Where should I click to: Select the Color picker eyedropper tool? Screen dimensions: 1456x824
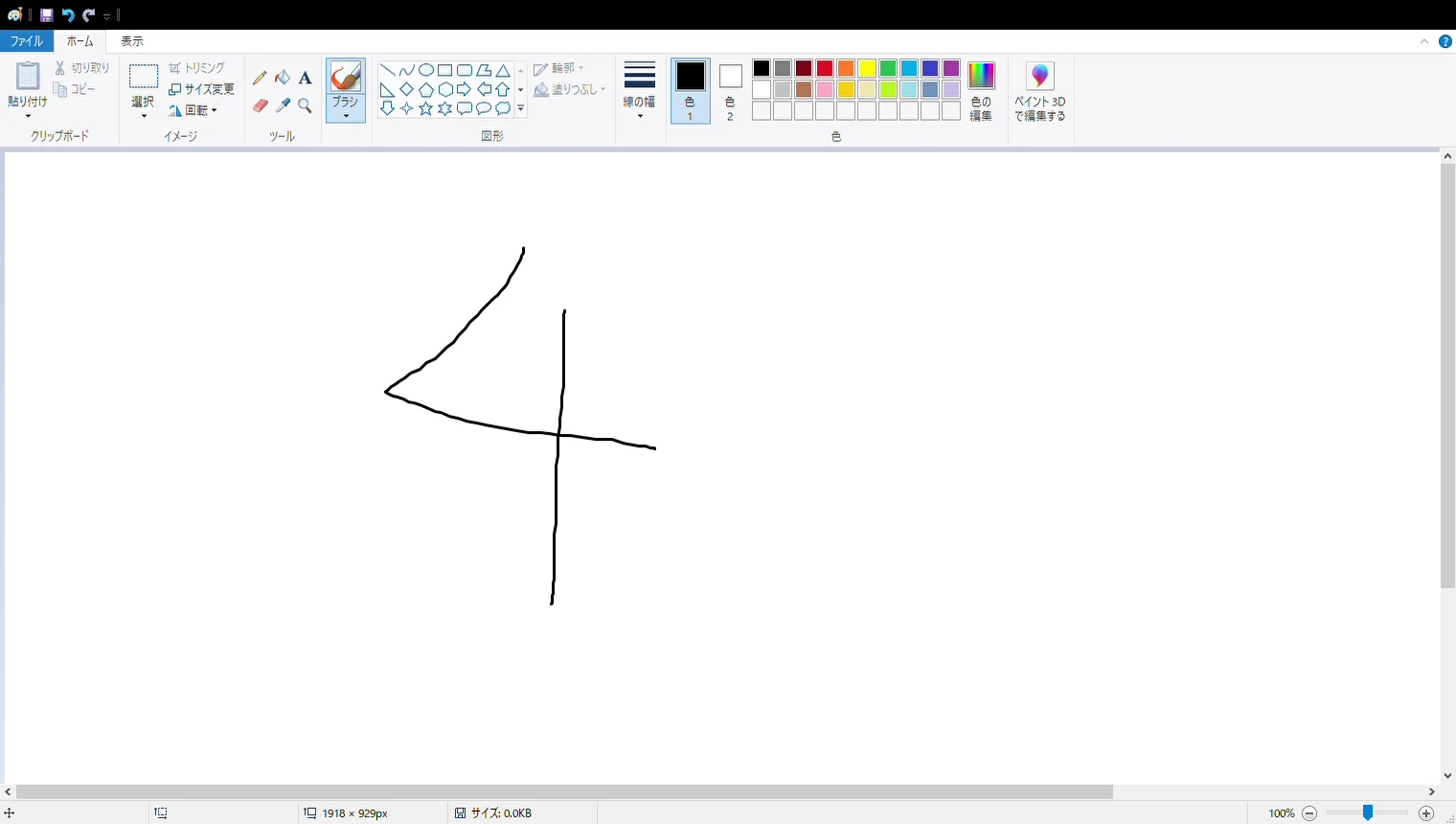tap(283, 105)
